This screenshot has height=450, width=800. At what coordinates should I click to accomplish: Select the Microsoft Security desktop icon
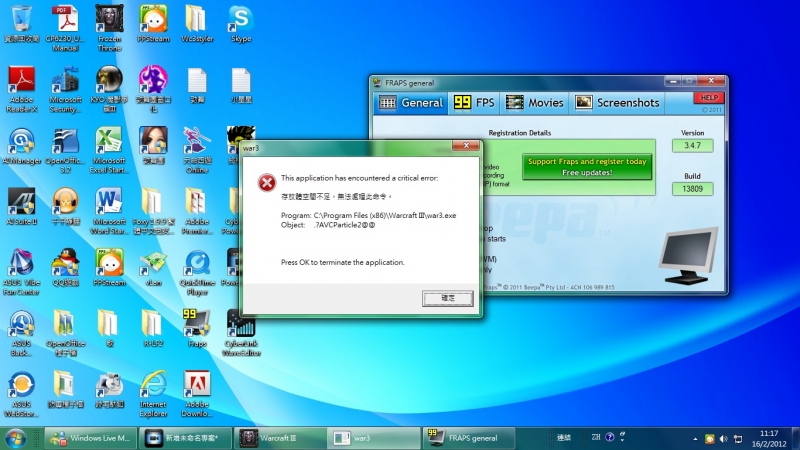pos(65,89)
